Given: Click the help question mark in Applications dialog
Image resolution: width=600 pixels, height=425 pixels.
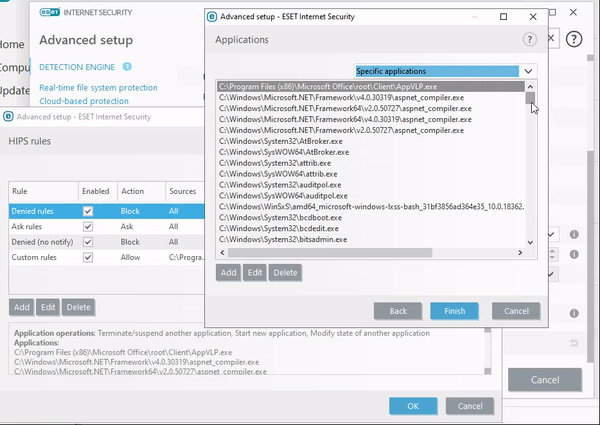Looking at the screenshot, I should click(x=530, y=39).
